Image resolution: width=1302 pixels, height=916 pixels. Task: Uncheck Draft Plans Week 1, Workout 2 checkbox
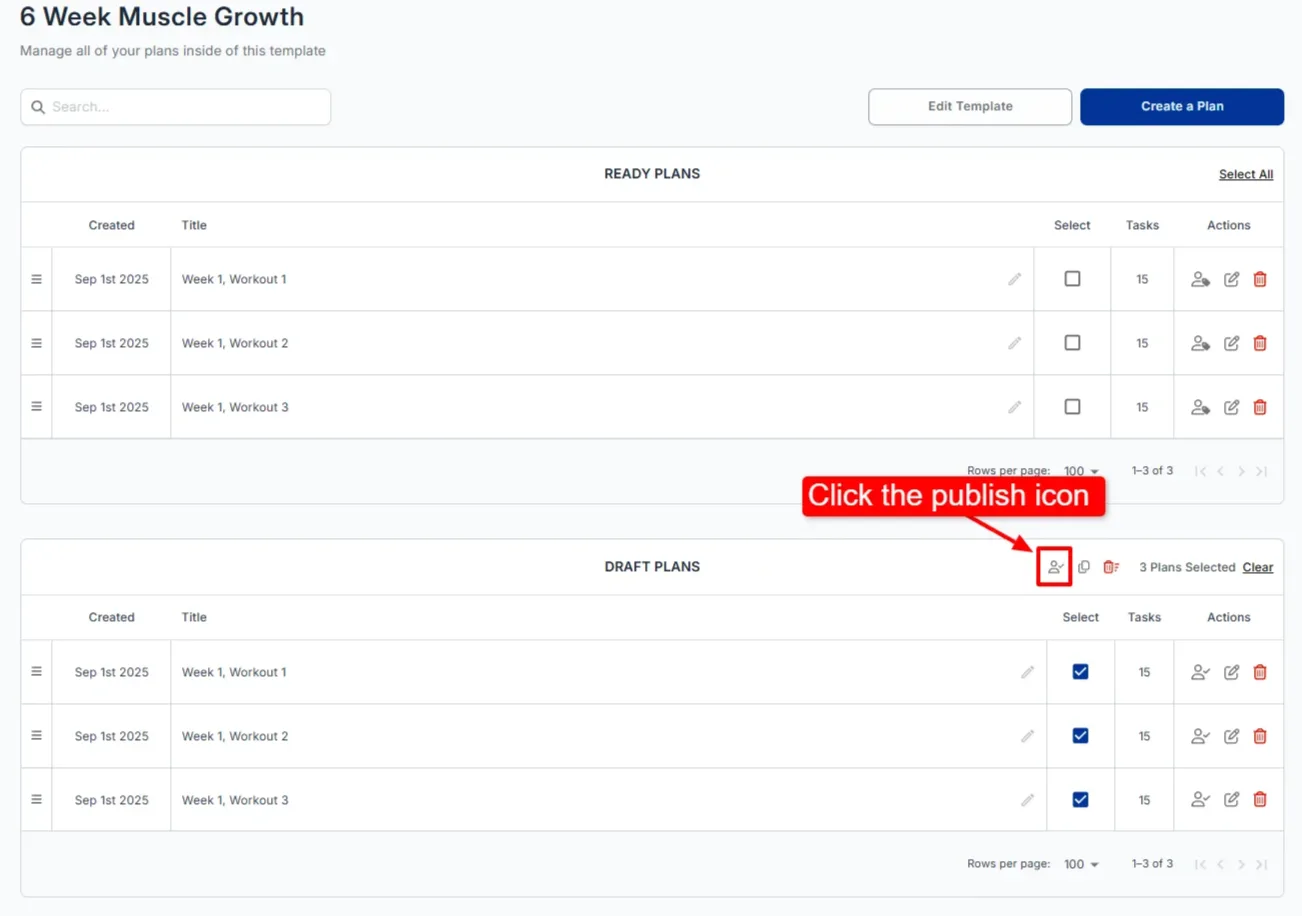point(1080,736)
